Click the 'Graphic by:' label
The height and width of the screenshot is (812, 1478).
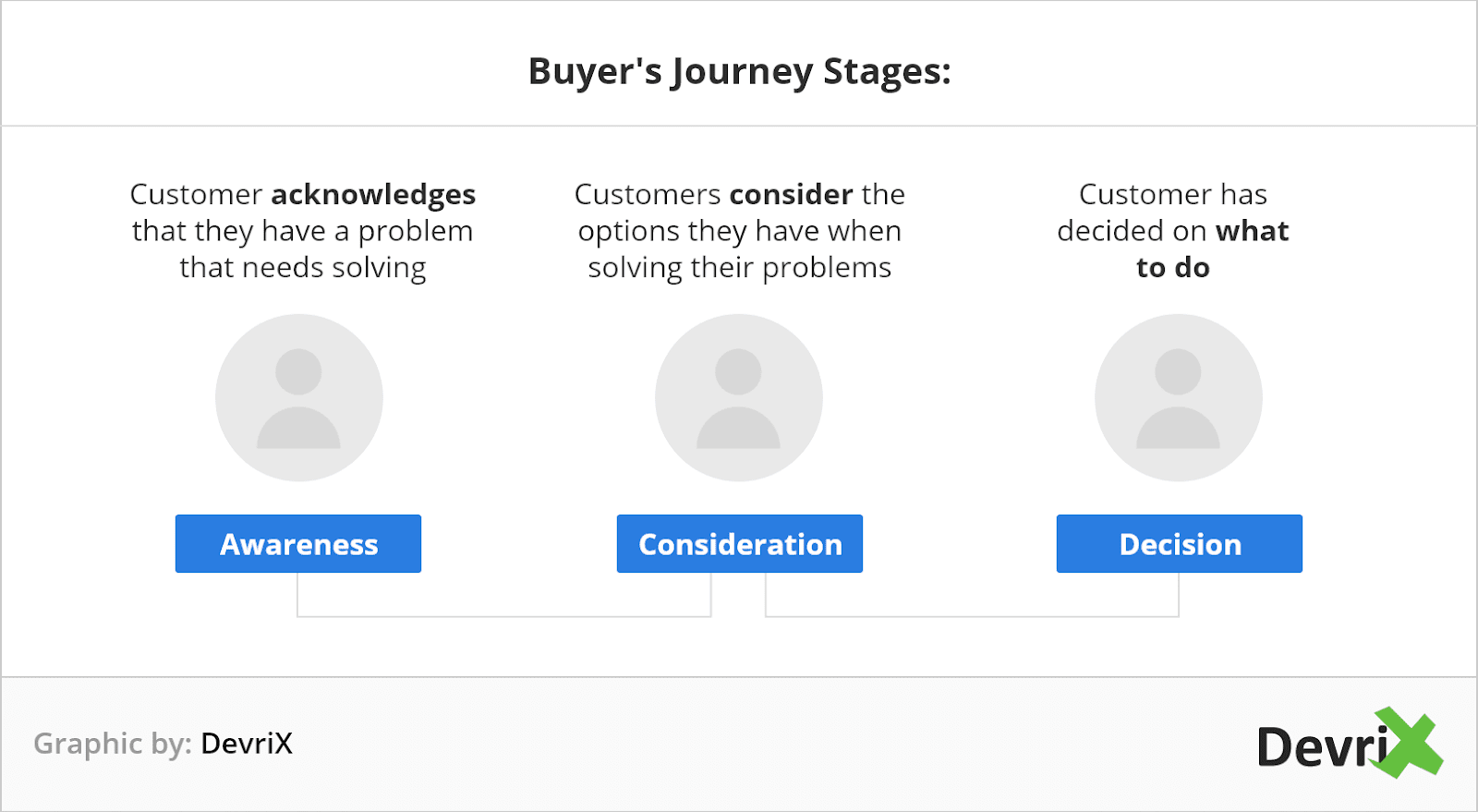[113, 744]
